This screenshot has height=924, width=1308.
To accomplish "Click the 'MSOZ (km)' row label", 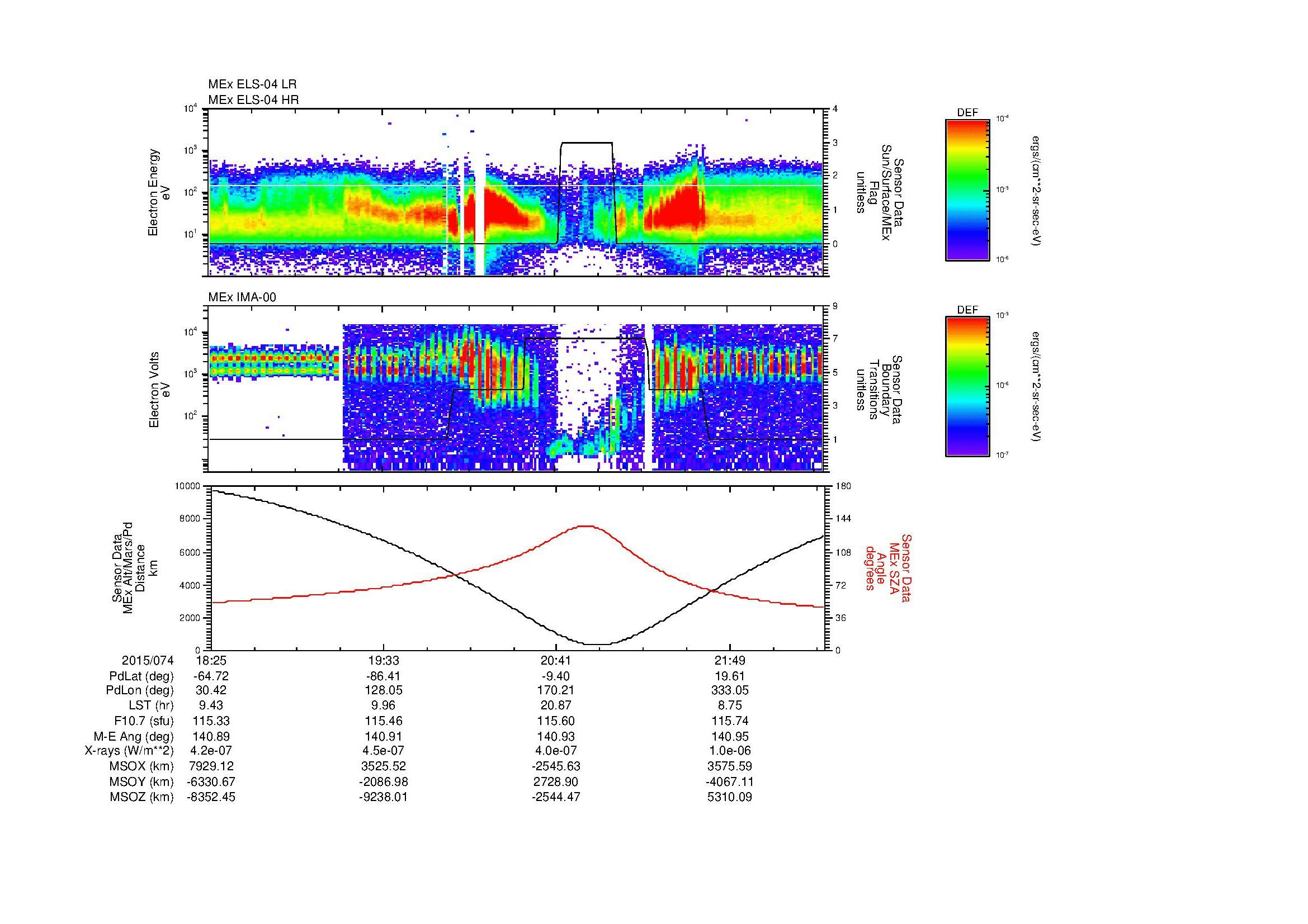I will click(x=142, y=798).
